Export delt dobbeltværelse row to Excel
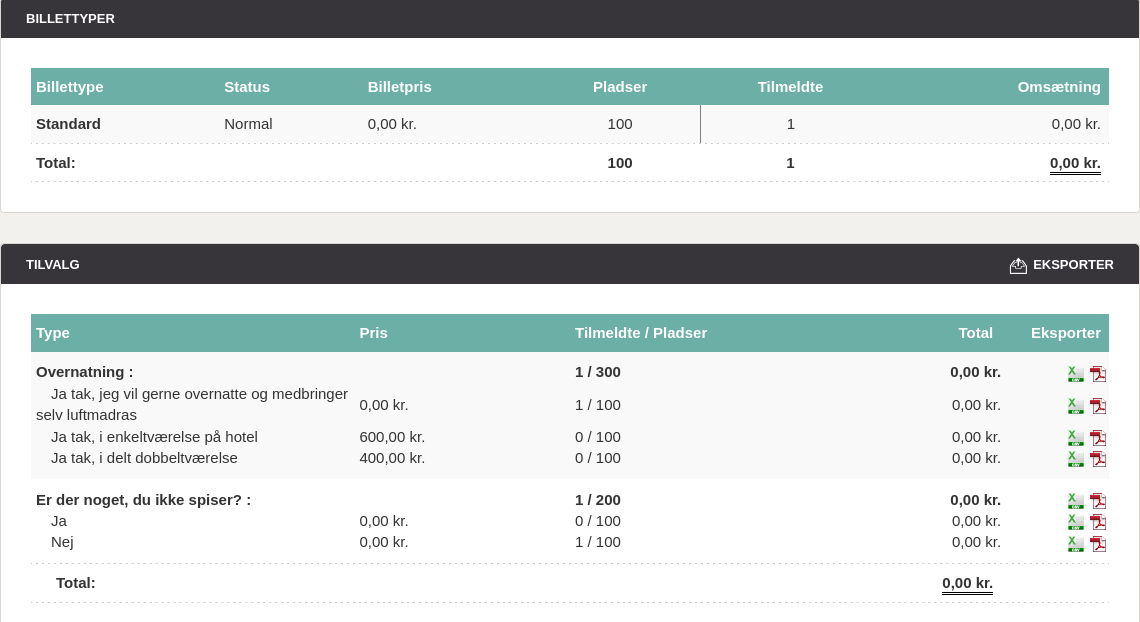Image resolution: width=1140 pixels, height=622 pixels. pos(1075,459)
